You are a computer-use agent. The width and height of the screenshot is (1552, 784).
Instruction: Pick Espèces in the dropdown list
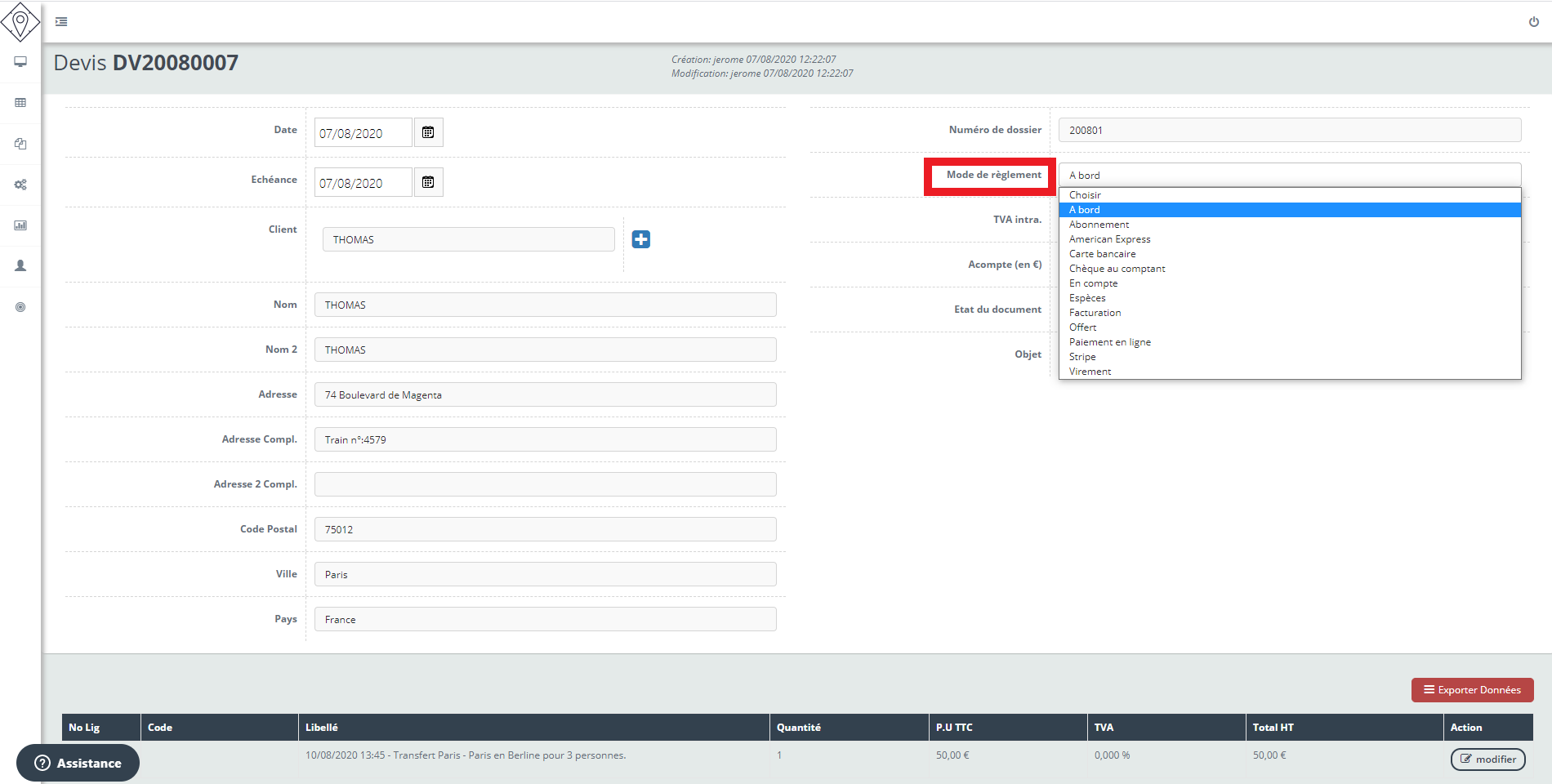[x=1087, y=298]
